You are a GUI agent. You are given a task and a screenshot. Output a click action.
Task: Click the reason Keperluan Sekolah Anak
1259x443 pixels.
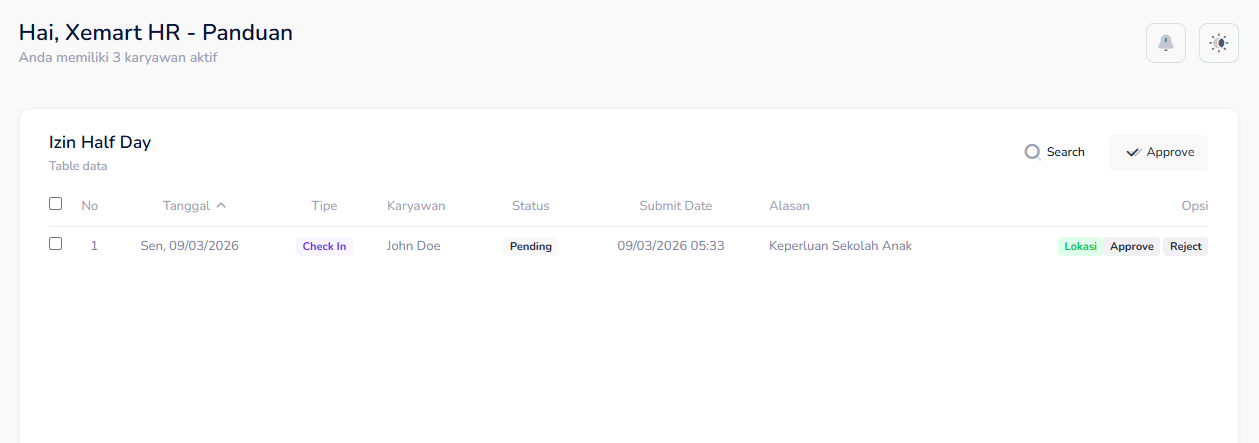(x=840, y=246)
